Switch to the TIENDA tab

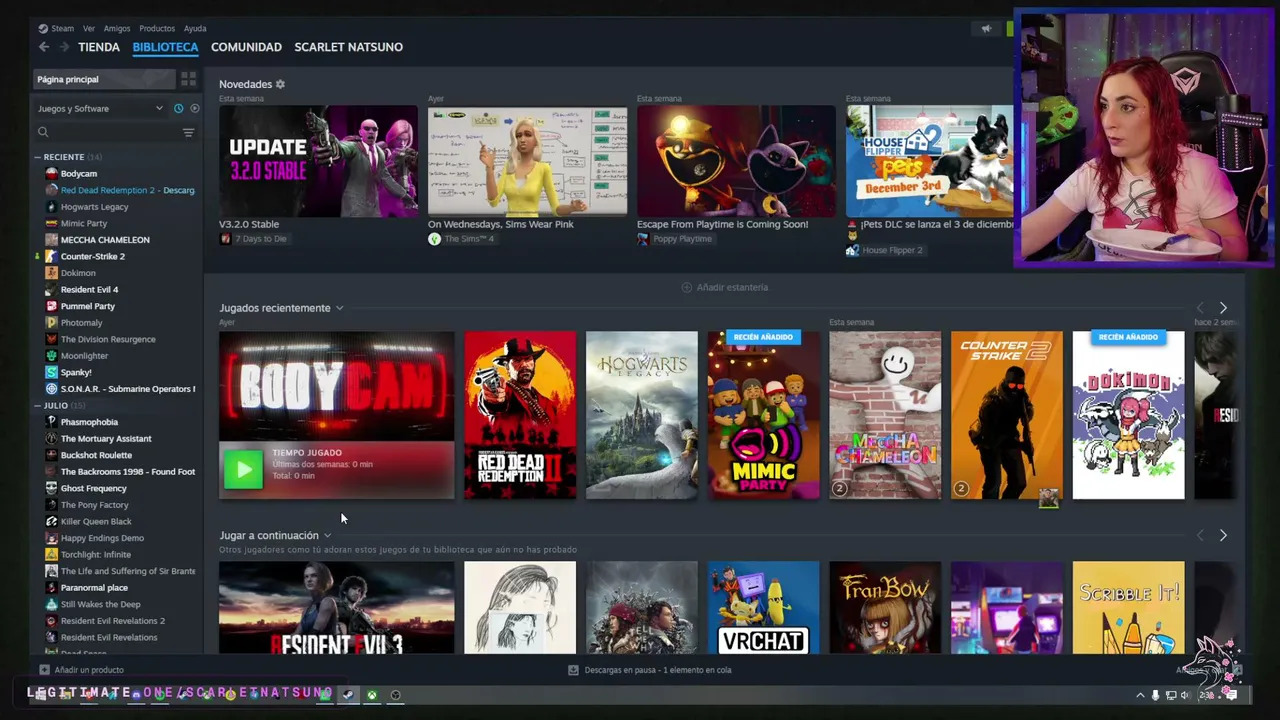coord(99,47)
